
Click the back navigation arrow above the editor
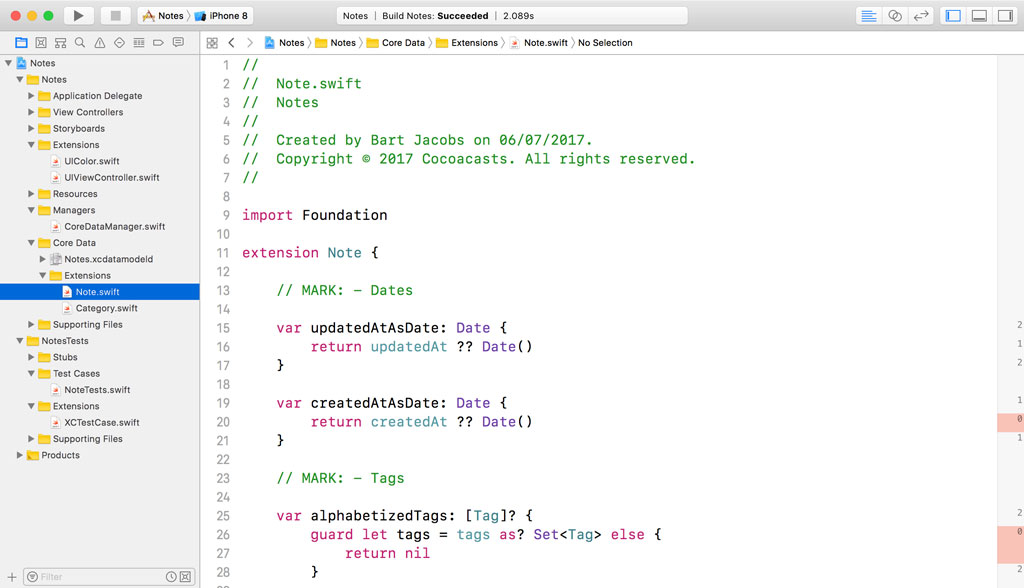231,43
